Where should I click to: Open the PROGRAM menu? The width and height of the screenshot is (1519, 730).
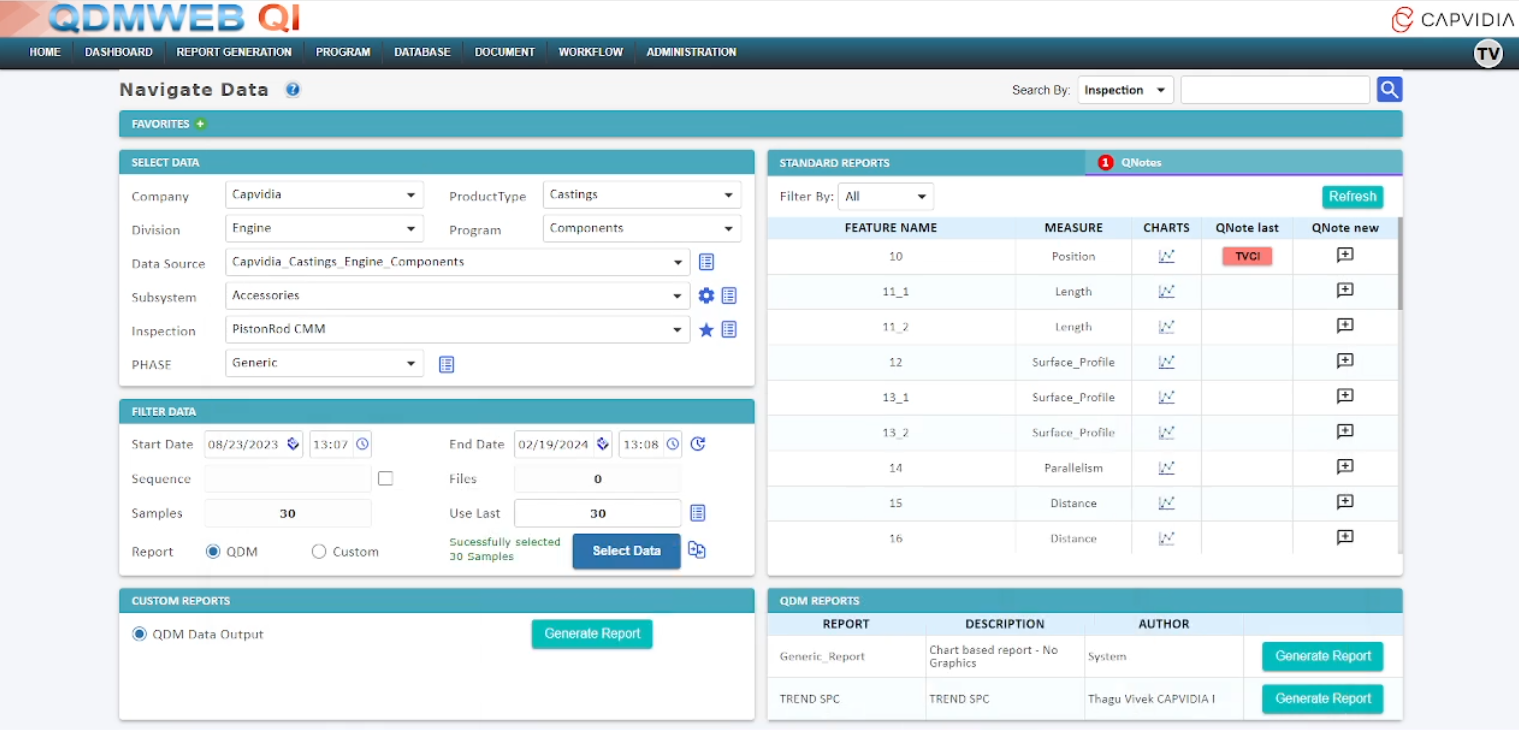click(343, 52)
